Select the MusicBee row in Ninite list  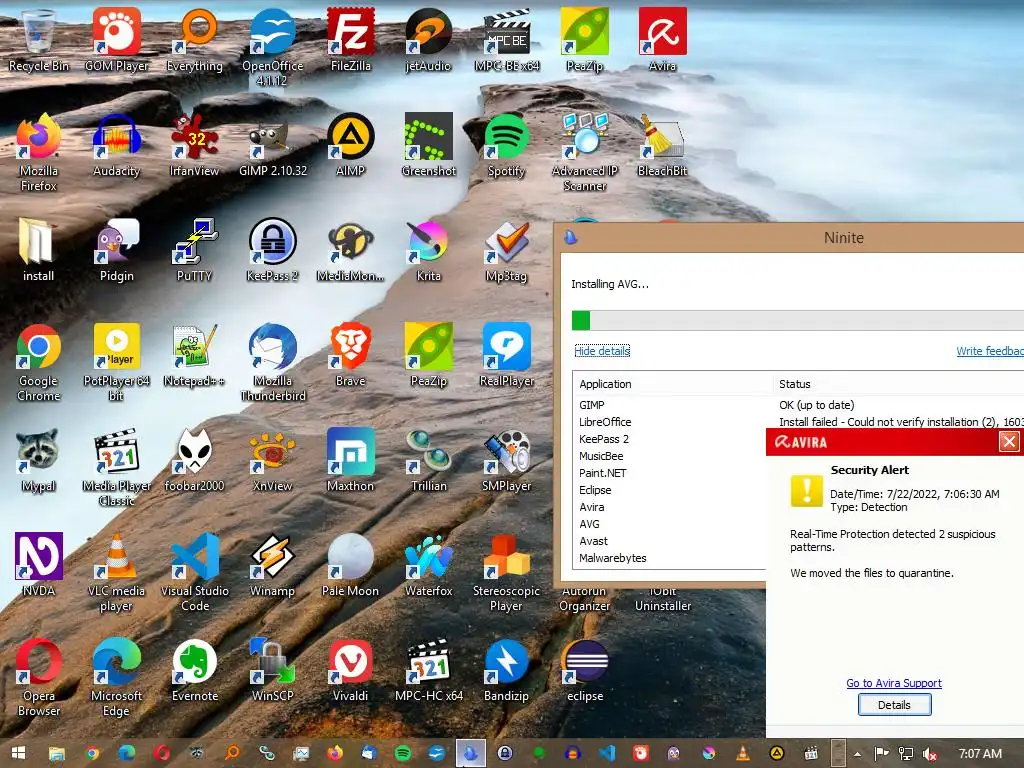(671, 456)
